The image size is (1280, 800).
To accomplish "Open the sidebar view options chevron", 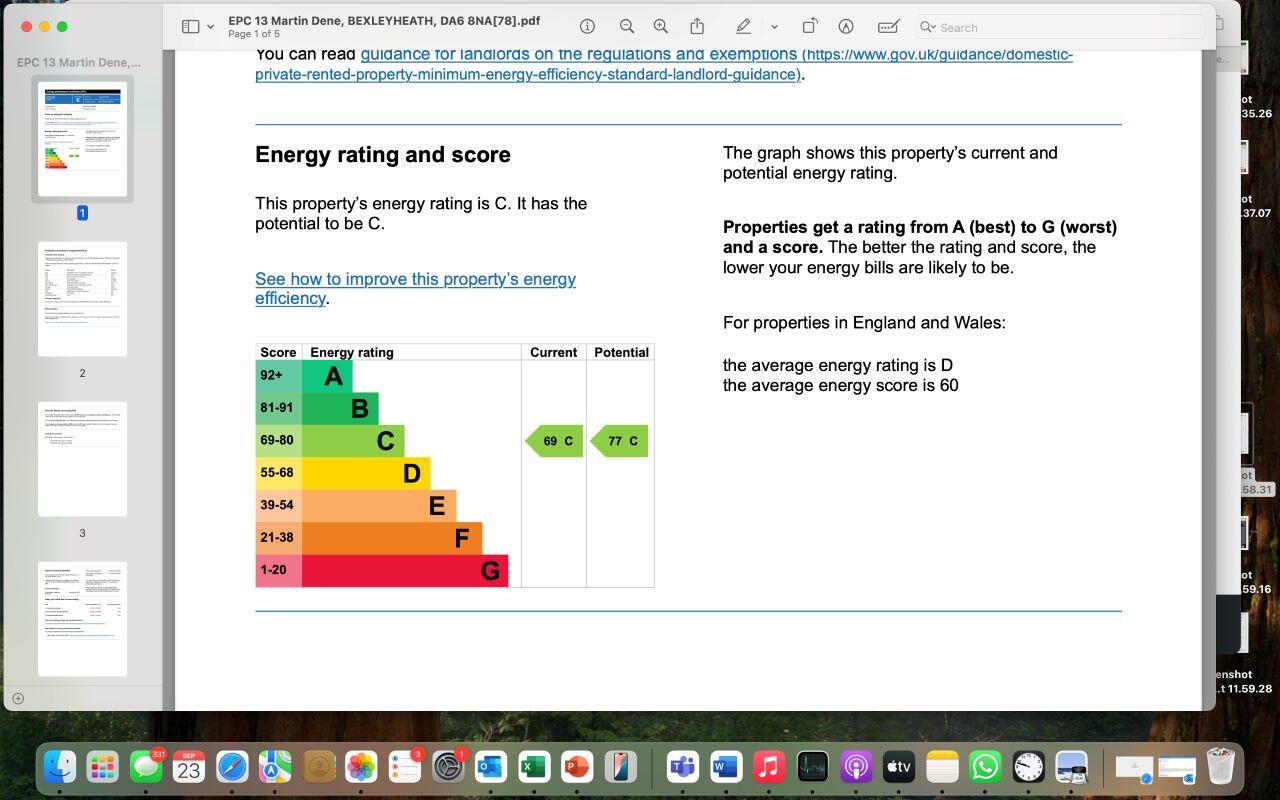I will pos(210,27).
